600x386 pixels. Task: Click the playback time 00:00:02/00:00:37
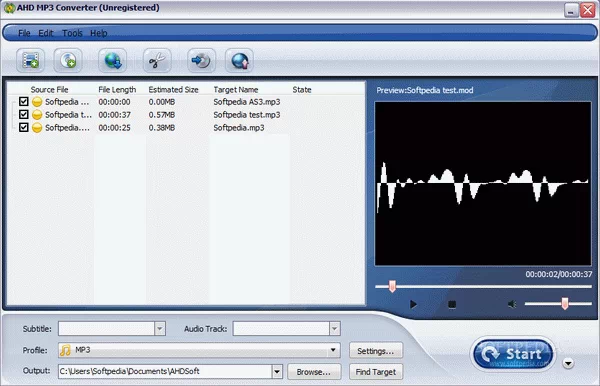click(559, 274)
